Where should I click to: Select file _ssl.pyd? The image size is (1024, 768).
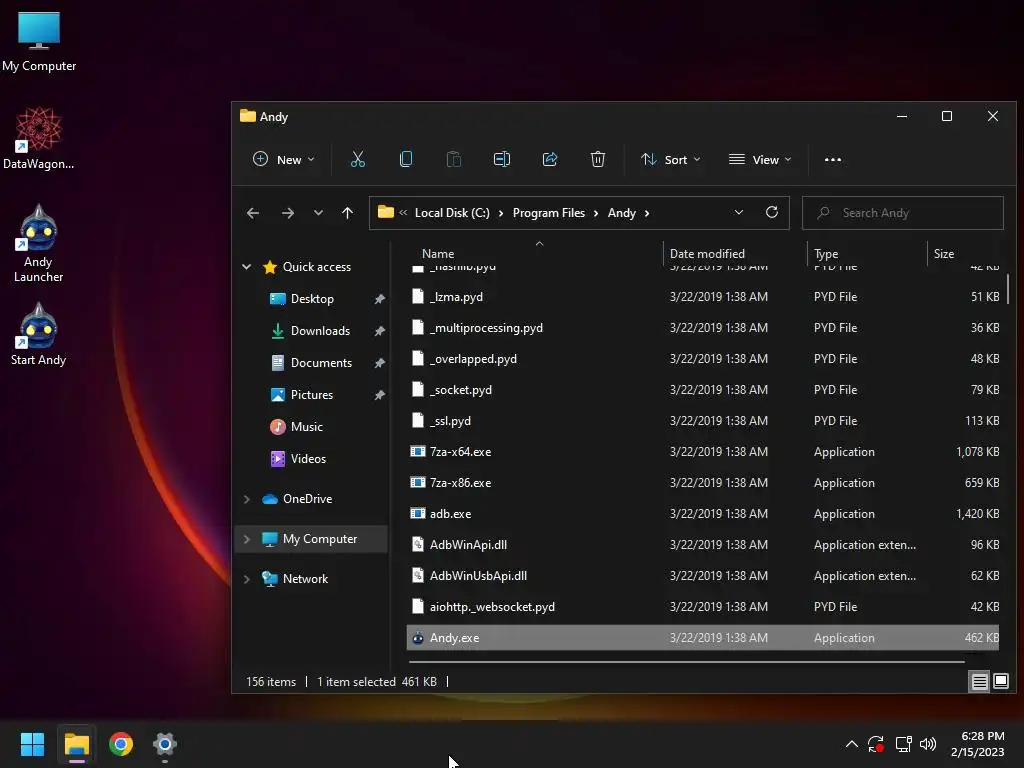(703, 421)
